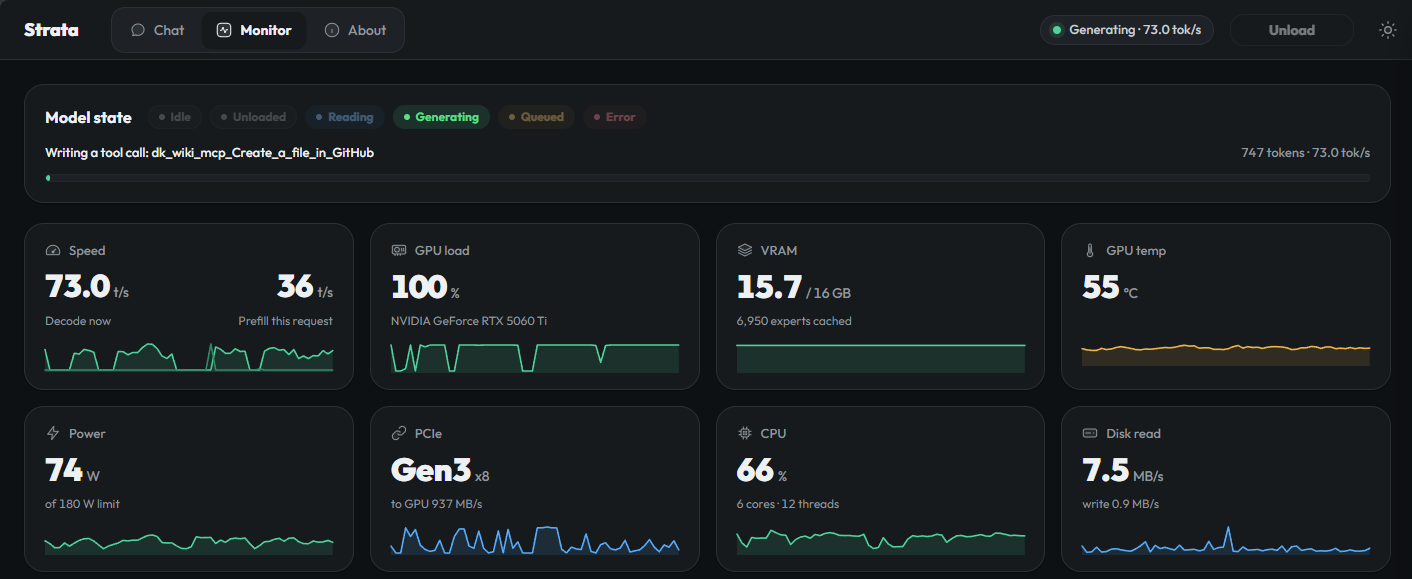Click the Speed gauge icon

click(x=53, y=250)
